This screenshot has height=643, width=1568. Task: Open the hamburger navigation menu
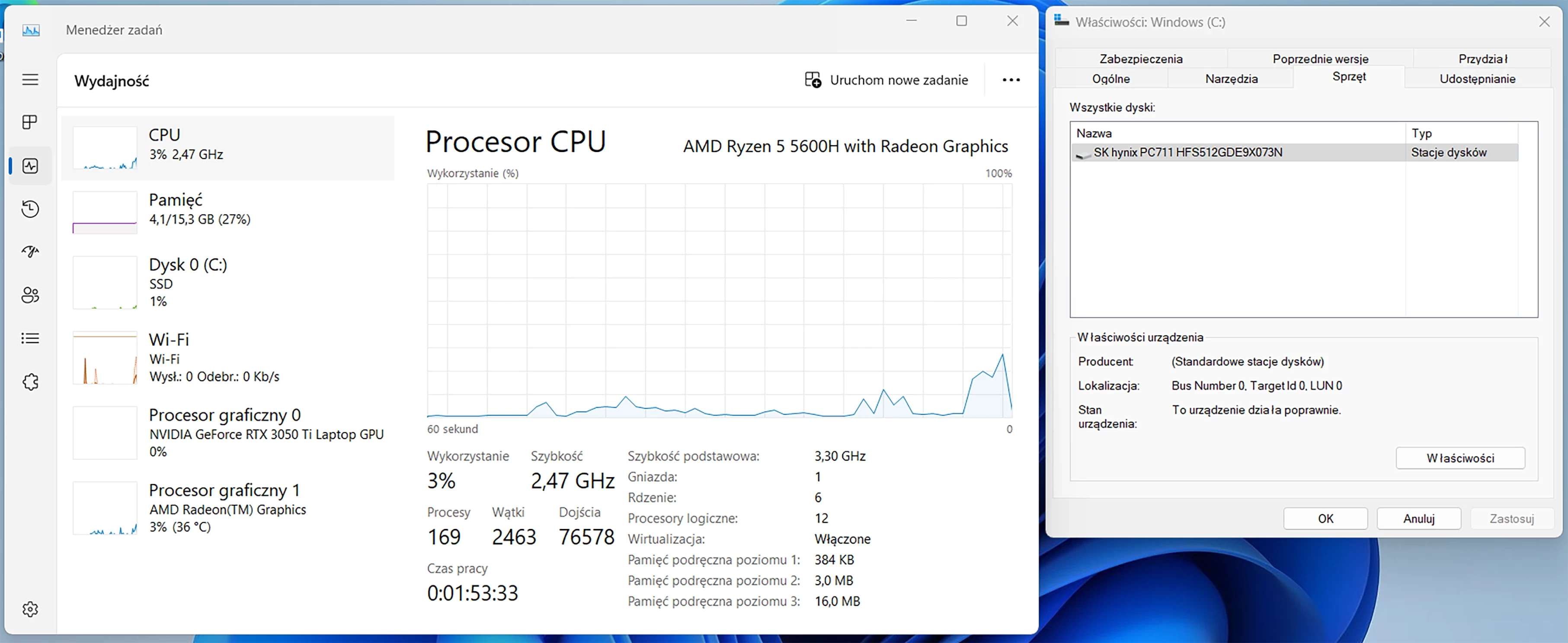(x=30, y=80)
